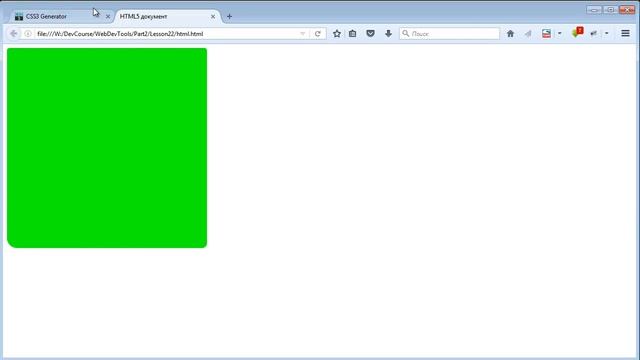Show bookmarks library clipboard icon
Viewport: 640px width, 360px height.
[x=353, y=34]
